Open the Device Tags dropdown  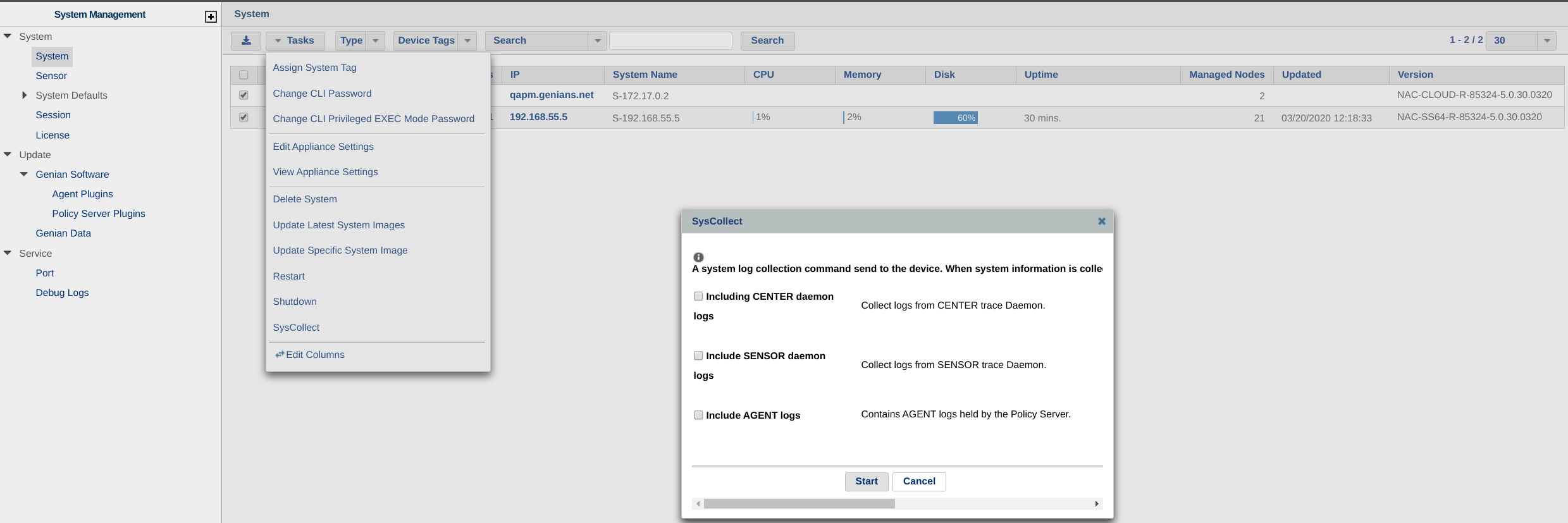[x=467, y=40]
